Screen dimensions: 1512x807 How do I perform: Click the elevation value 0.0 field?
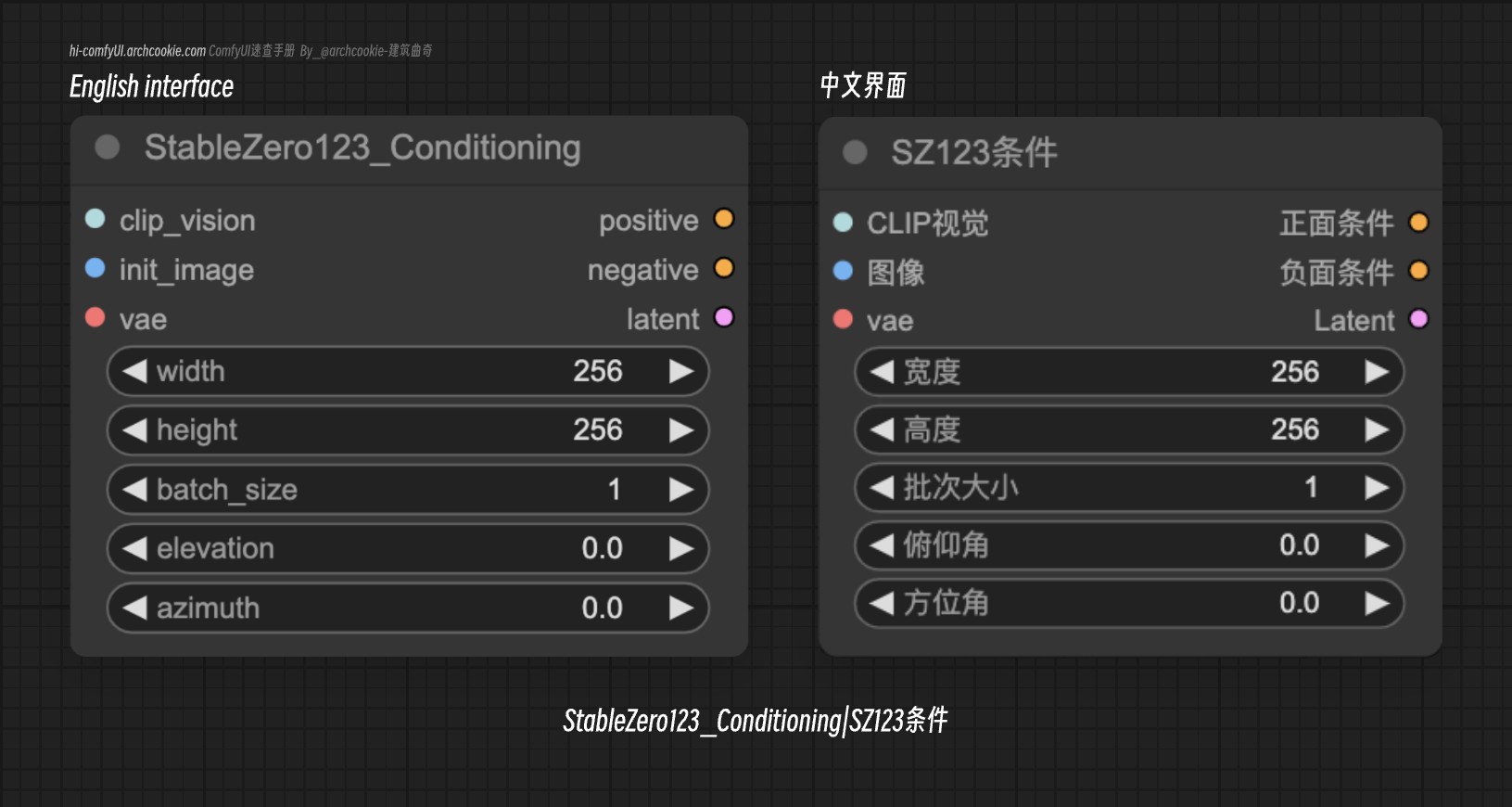click(x=408, y=548)
